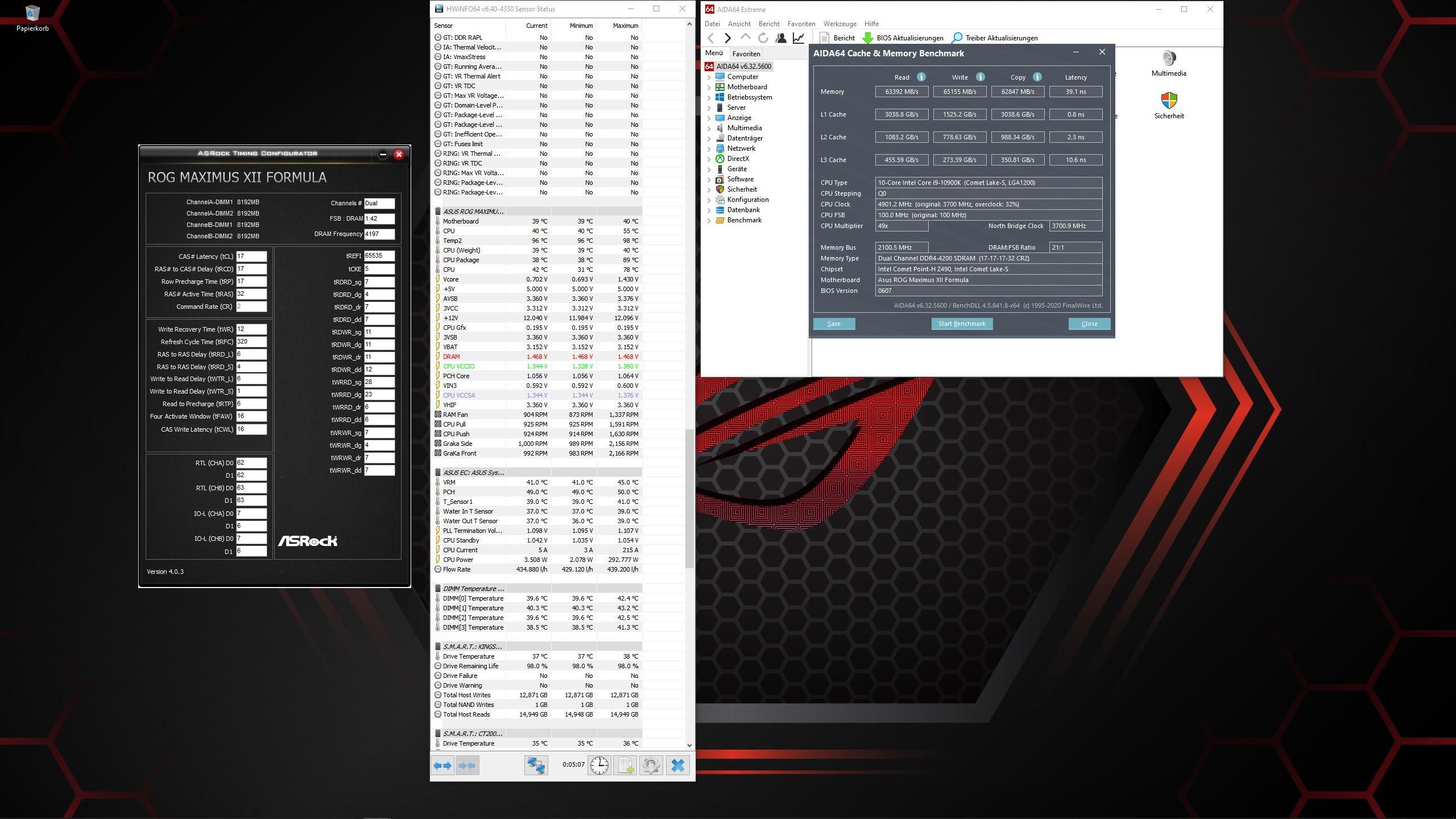1456x819 pixels.
Task: Expand Betriebssystem tree node
Action: tap(709, 97)
